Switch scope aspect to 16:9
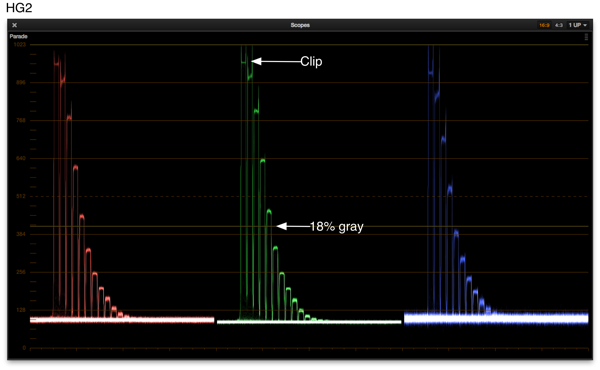This screenshot has width=600, height=370. coord(544,25)
